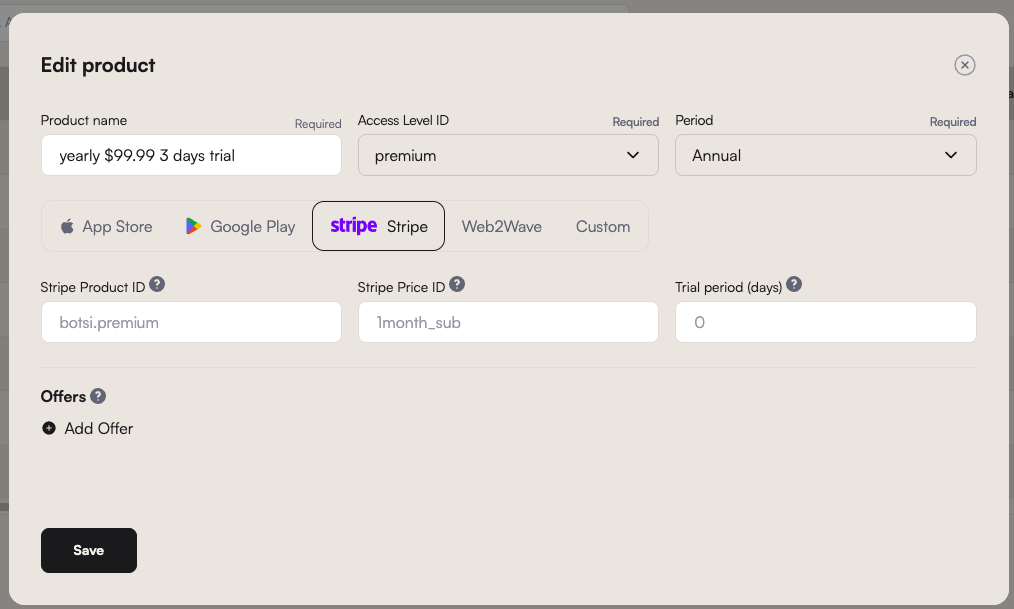Click into the Stripe Product ID field
This screenshot has height=609, width=1014.
point(191,322)
